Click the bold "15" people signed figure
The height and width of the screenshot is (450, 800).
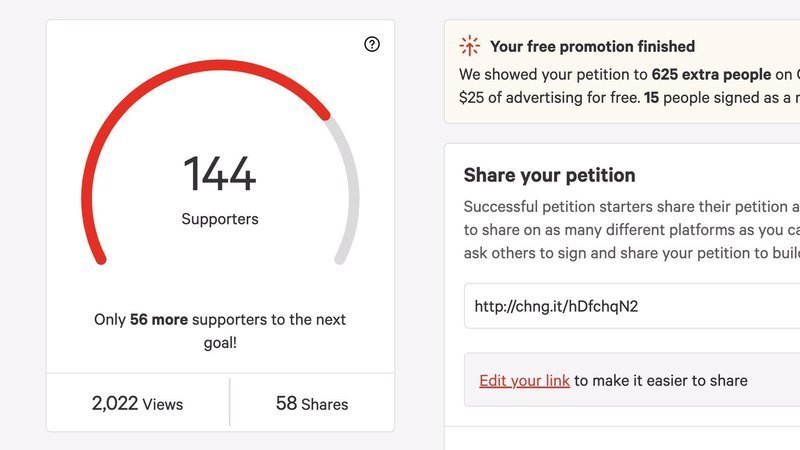click(x=651, y=98)
